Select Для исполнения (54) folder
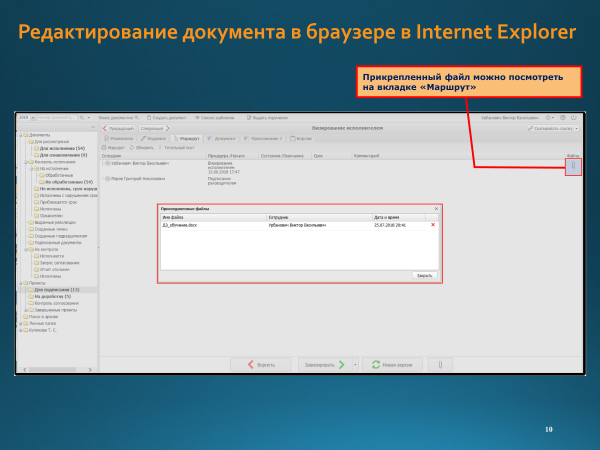 tap(60, 148)
